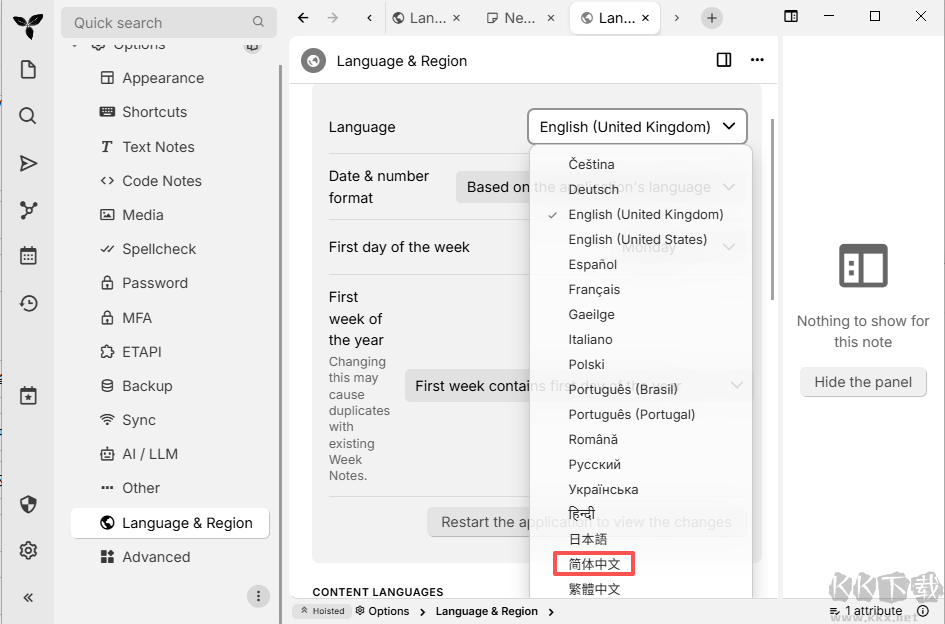
Task: Click the settings page vertical scrollbar
Action: (772, 209)
